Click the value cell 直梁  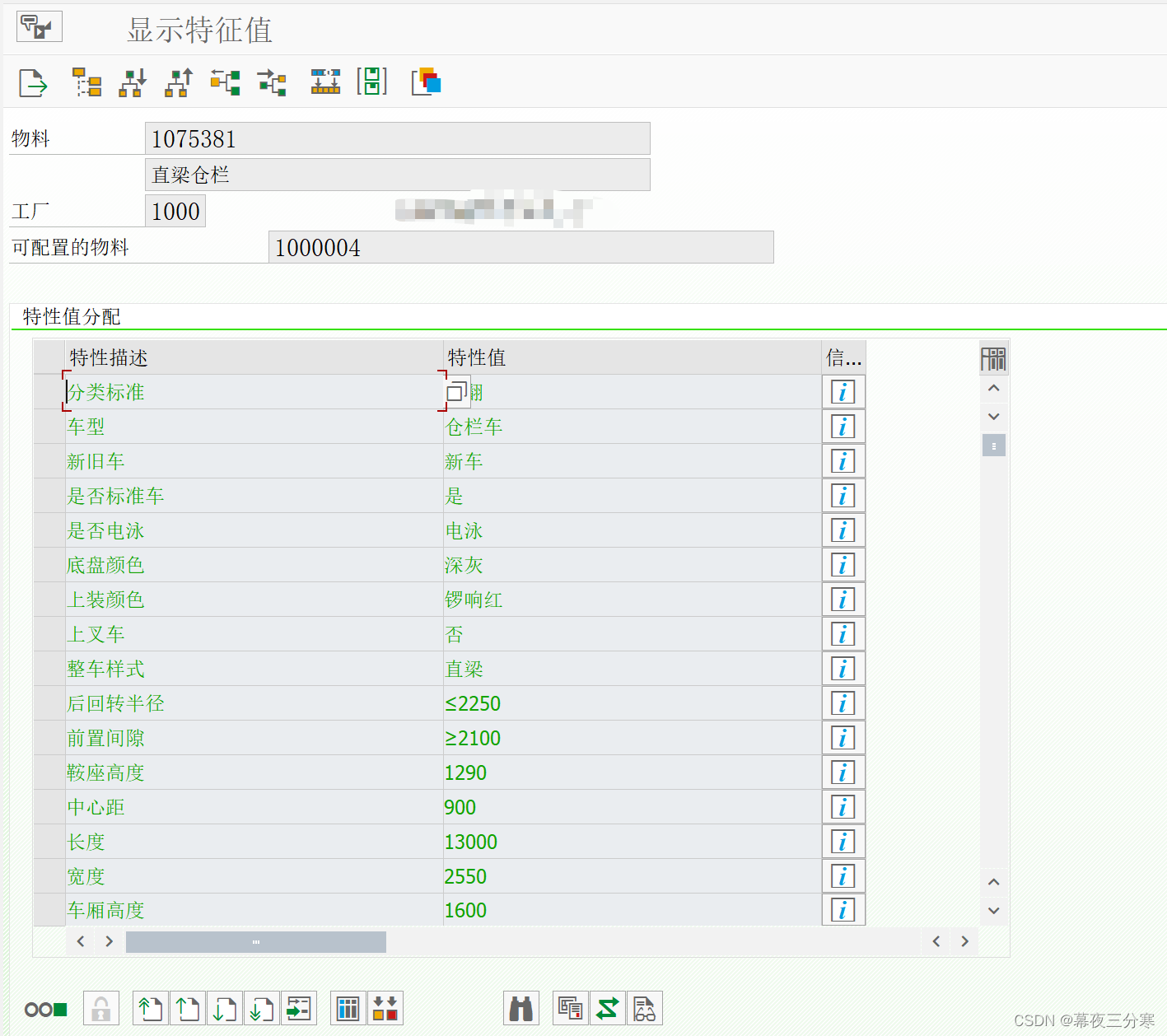pos(633,669)
